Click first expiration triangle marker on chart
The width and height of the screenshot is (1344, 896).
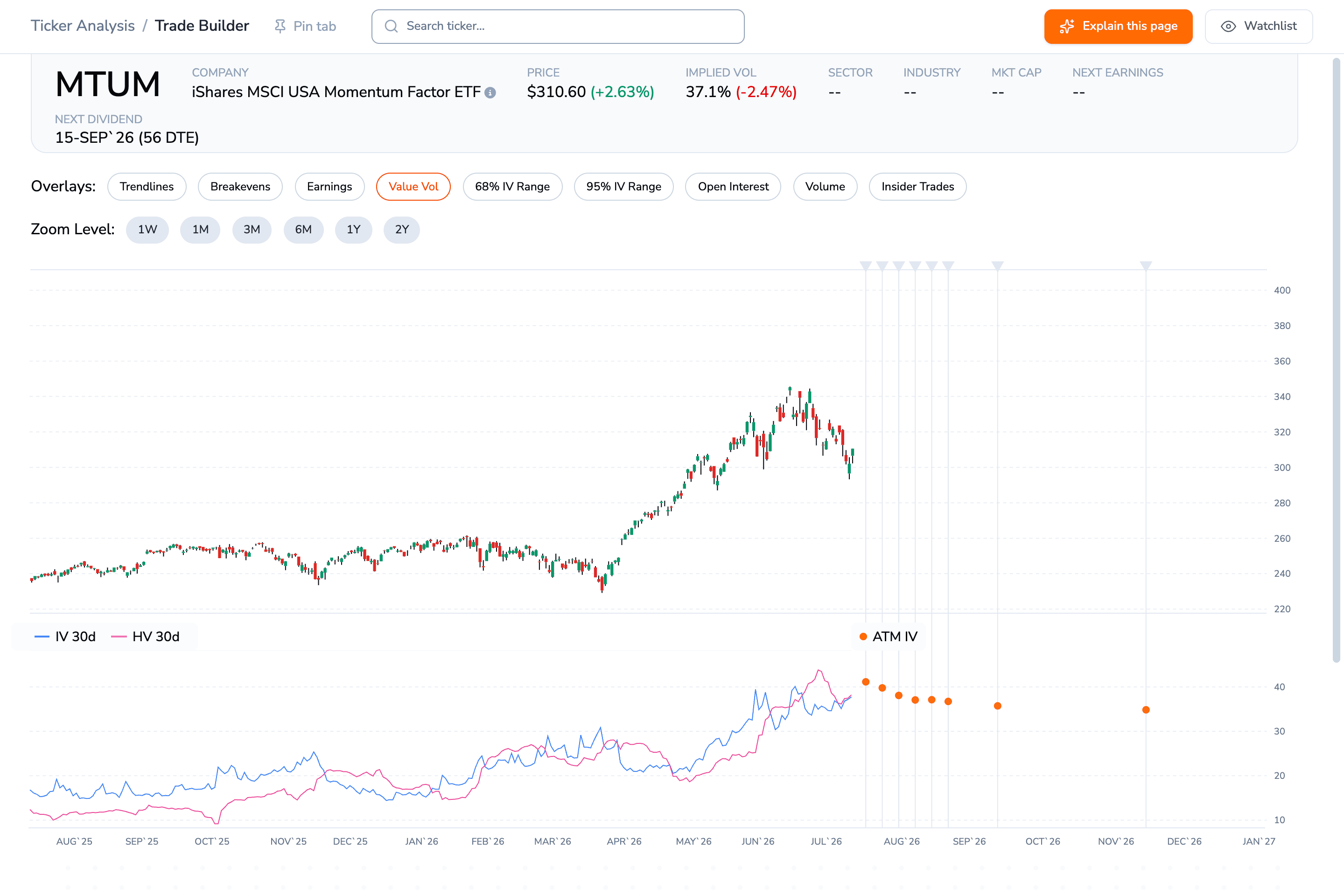click(x=866, y=266)
